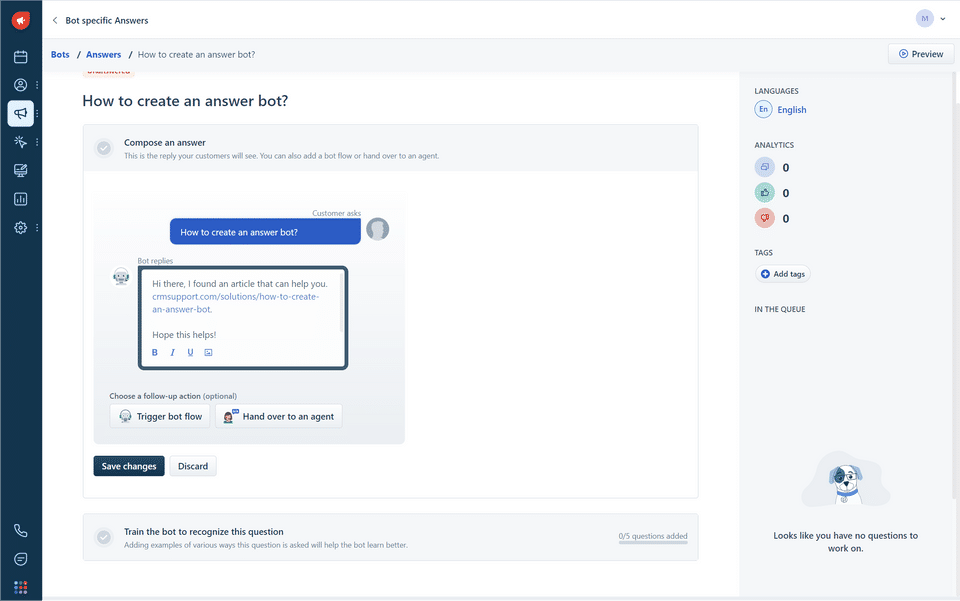Open the calendar icon in left sidebar

[x=20, y=57]
